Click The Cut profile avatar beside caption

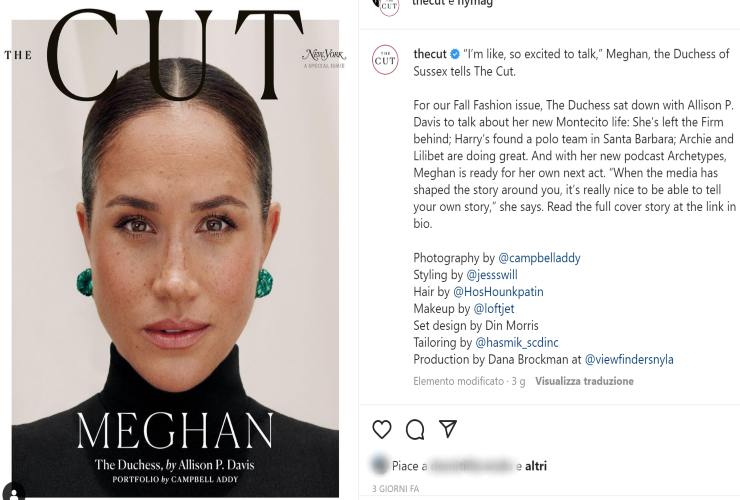385,59
